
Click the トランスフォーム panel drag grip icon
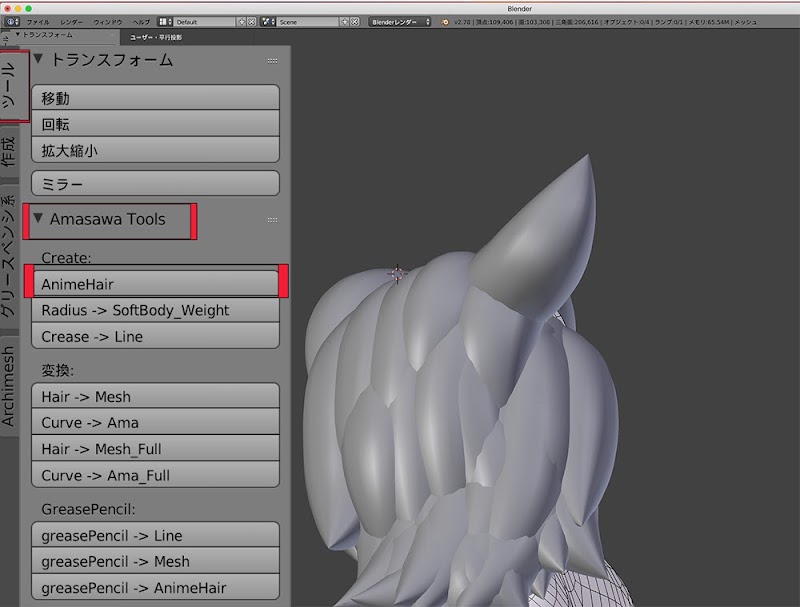click(x=272, y=61)
